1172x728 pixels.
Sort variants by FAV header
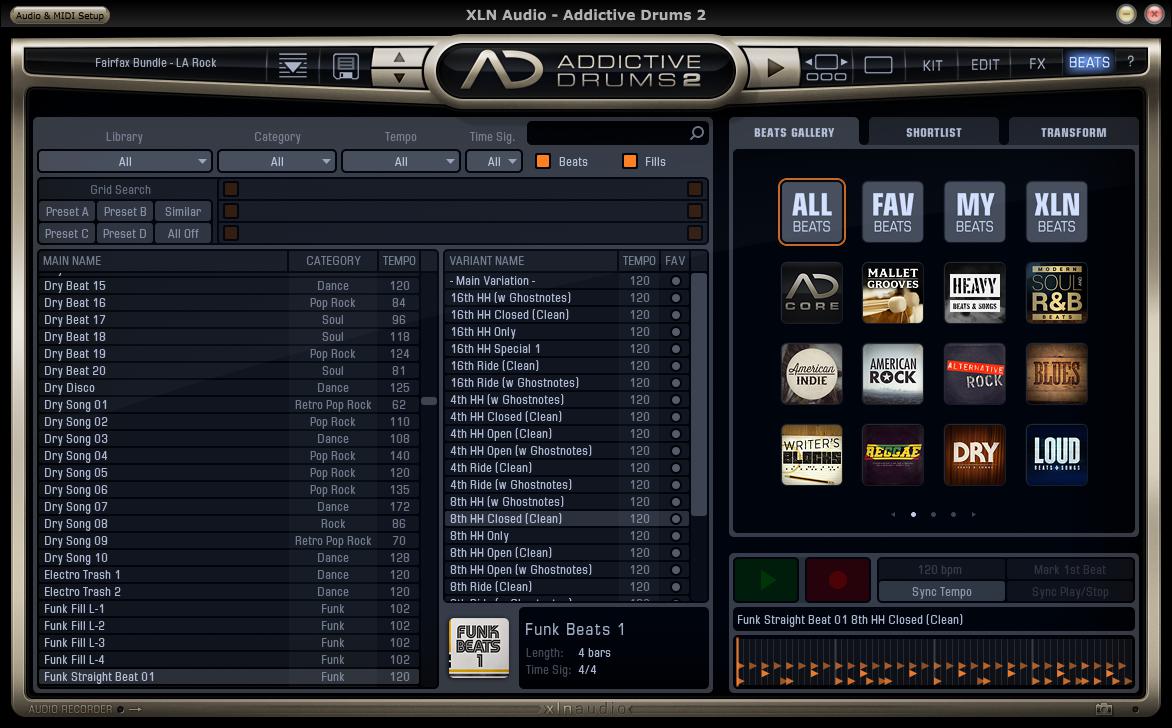click(x=675, y=261)
